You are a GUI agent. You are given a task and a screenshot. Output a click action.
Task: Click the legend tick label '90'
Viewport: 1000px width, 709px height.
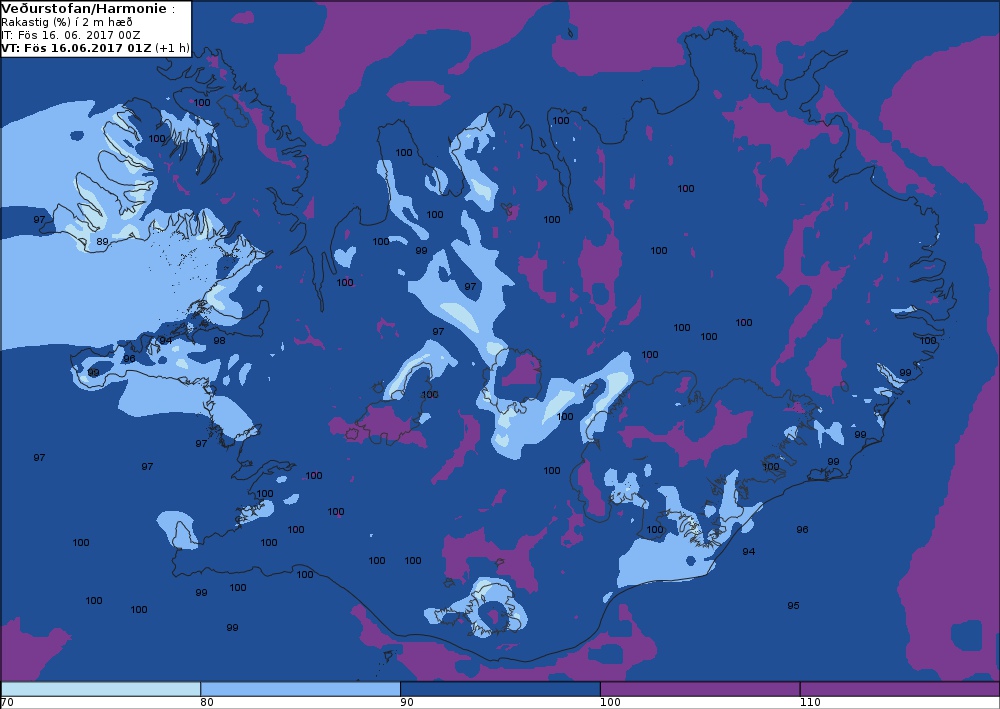pos(407,703)
